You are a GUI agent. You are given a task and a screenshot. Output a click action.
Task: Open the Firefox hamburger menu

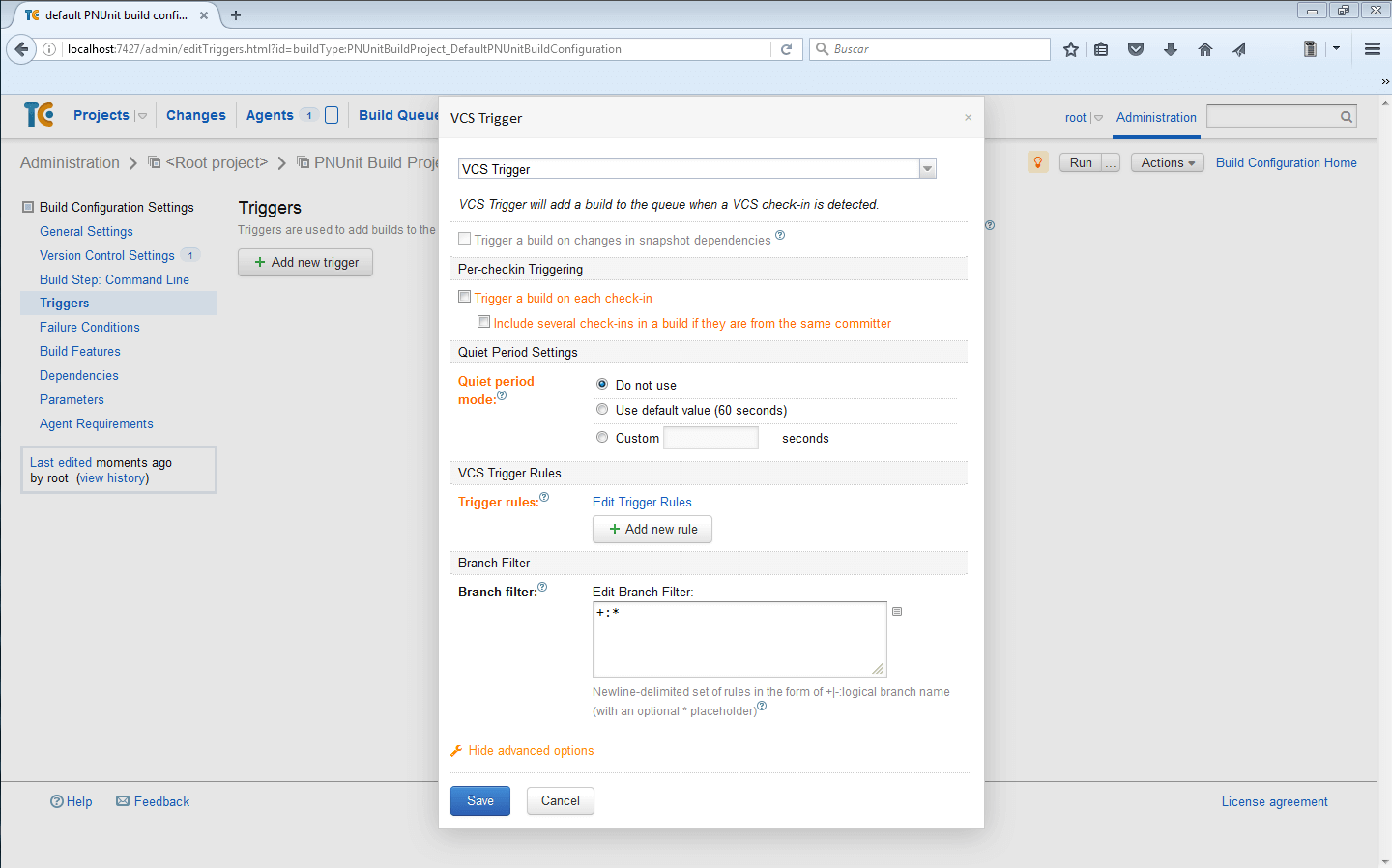coord(1372,49)
